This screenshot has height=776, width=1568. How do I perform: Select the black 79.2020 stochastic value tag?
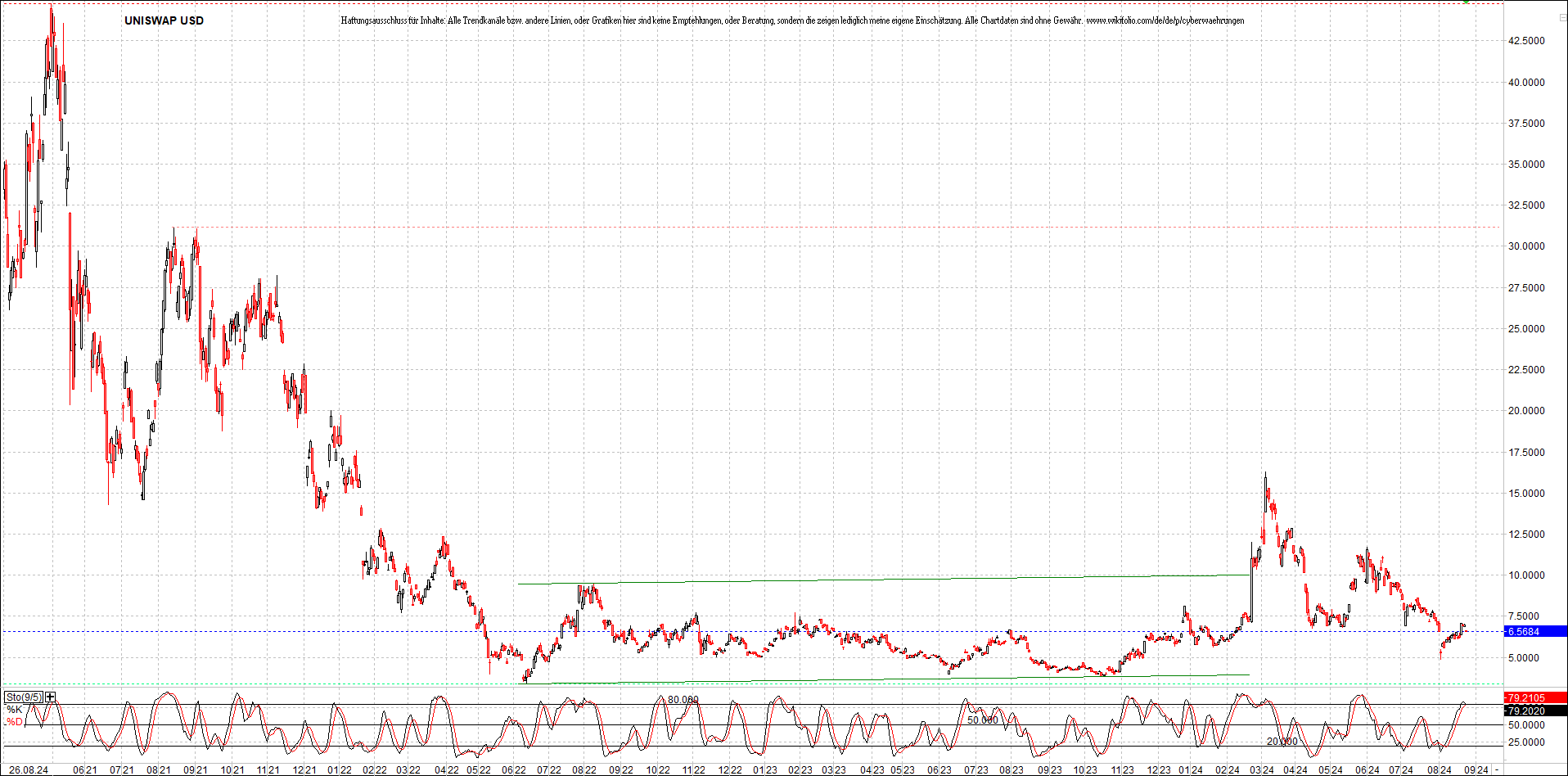tap(1535, 711)
